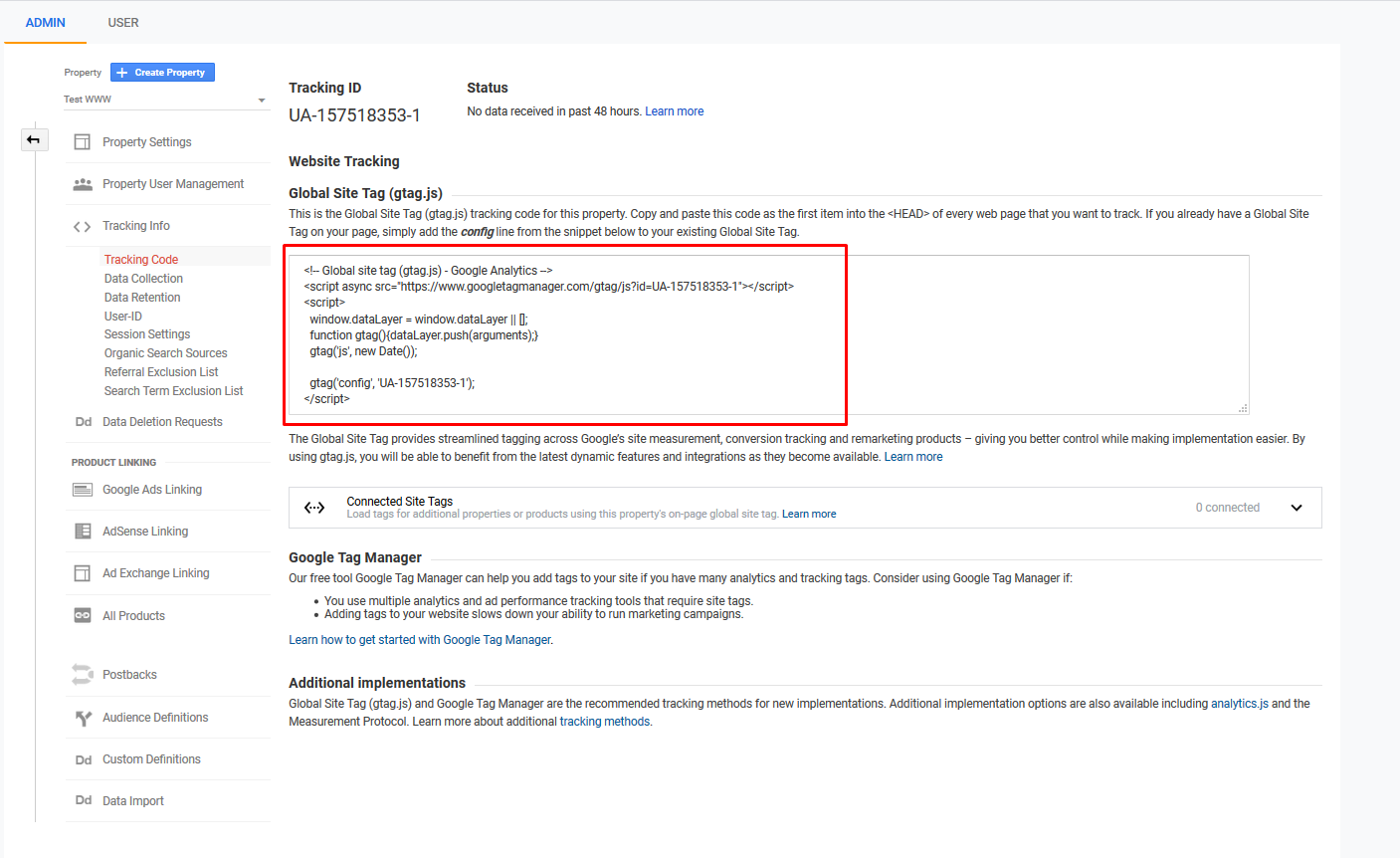
Task: Open Referral Exclusion List
Action: tap(161, 372)
